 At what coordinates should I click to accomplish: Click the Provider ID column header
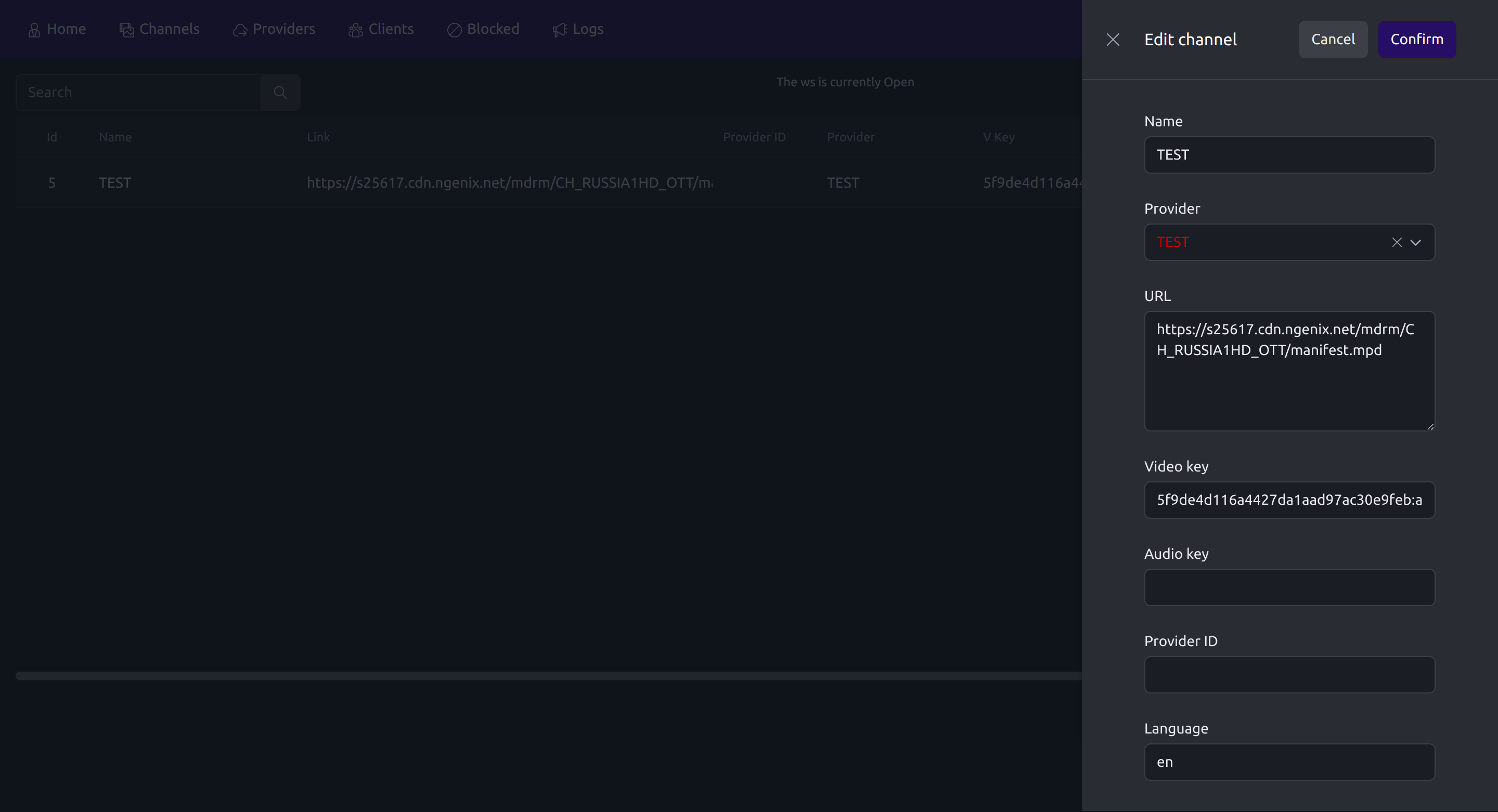tap(754, 137)
